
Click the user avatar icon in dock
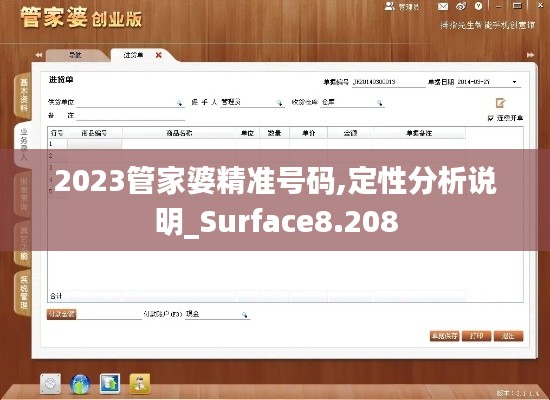coord(140,384)
